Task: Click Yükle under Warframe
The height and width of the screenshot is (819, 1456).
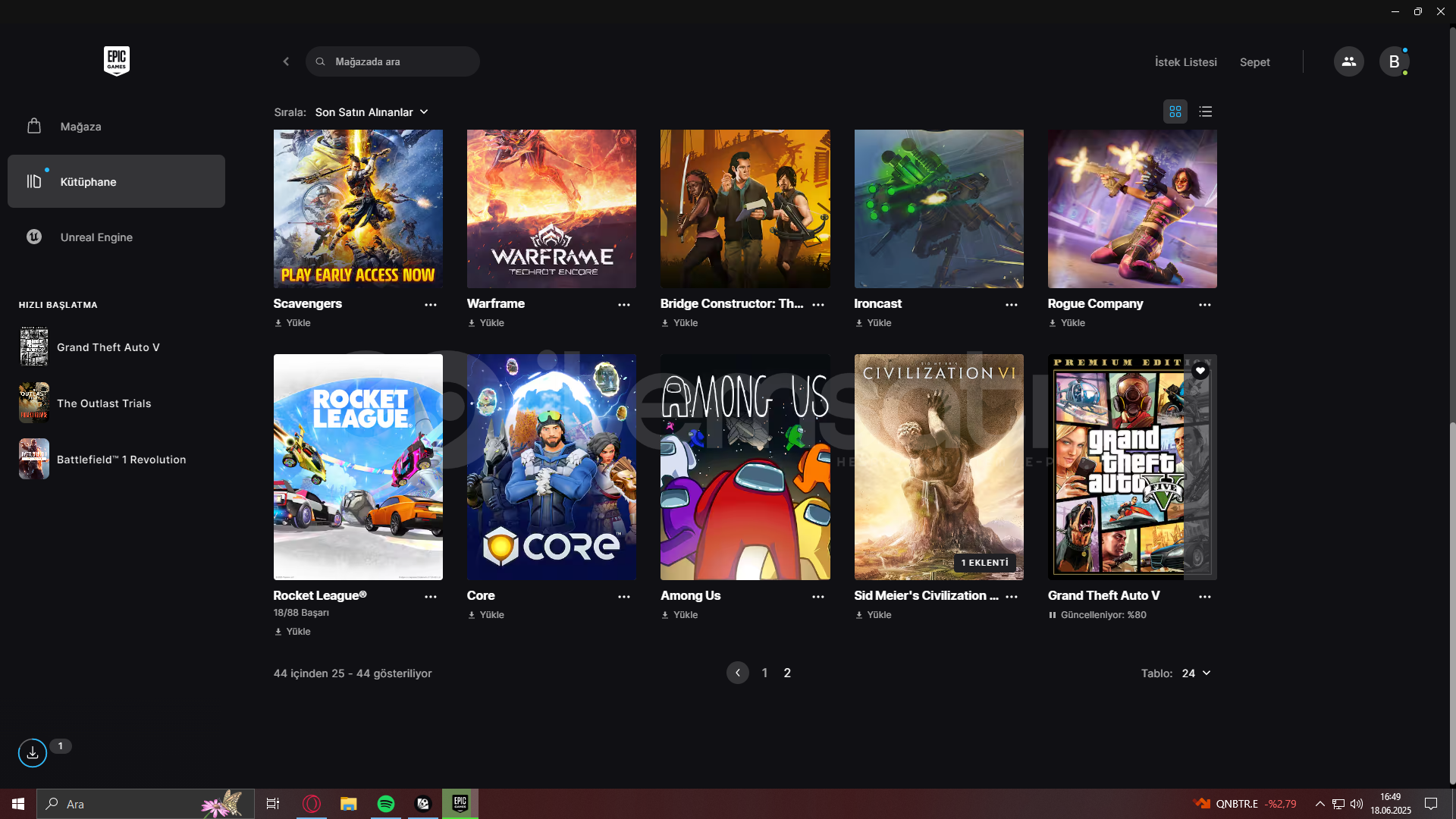Action: click(x=486, y=323)
